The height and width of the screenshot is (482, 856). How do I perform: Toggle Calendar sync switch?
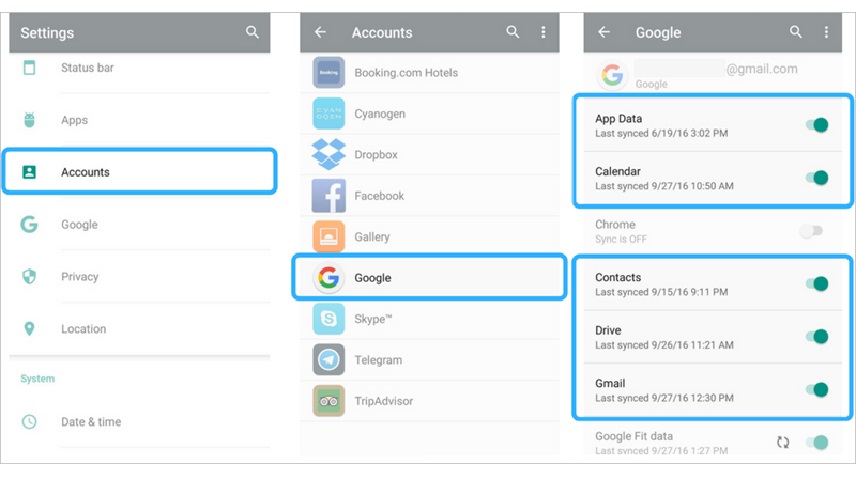817,177
